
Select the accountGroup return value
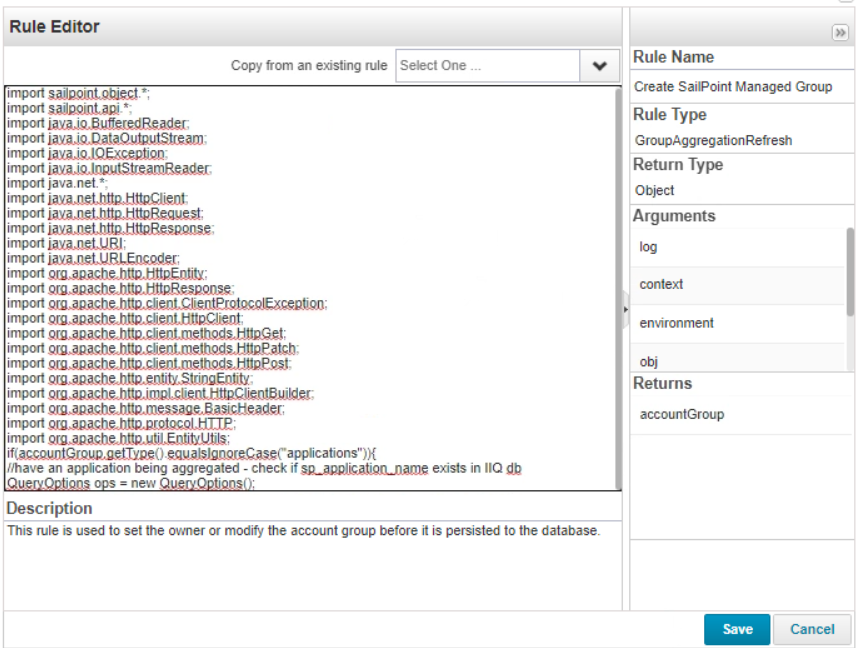[741, 415]
